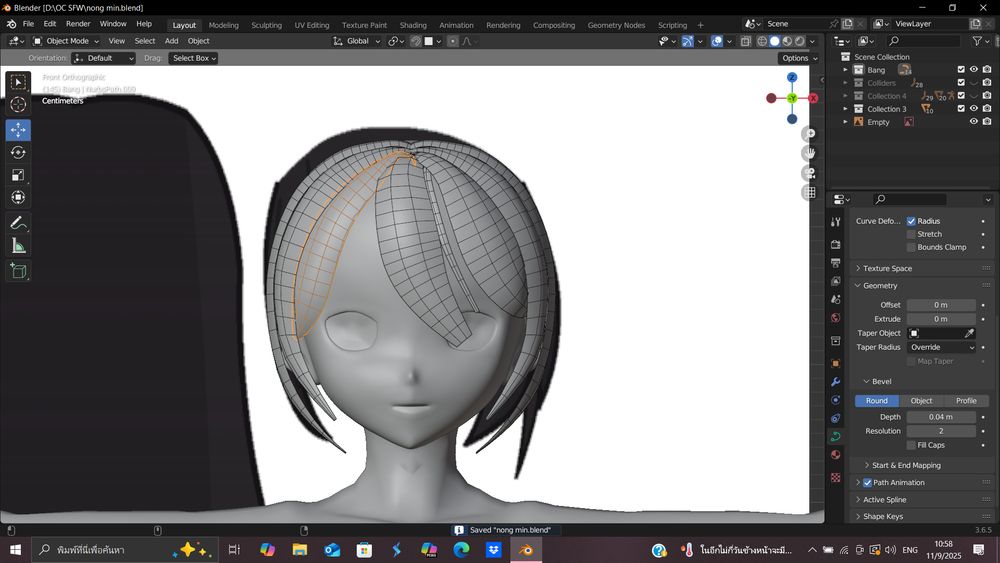Viewport: 1000px width, 563px height.
Task: Select the Cursor tool
Action: point(18,105)
